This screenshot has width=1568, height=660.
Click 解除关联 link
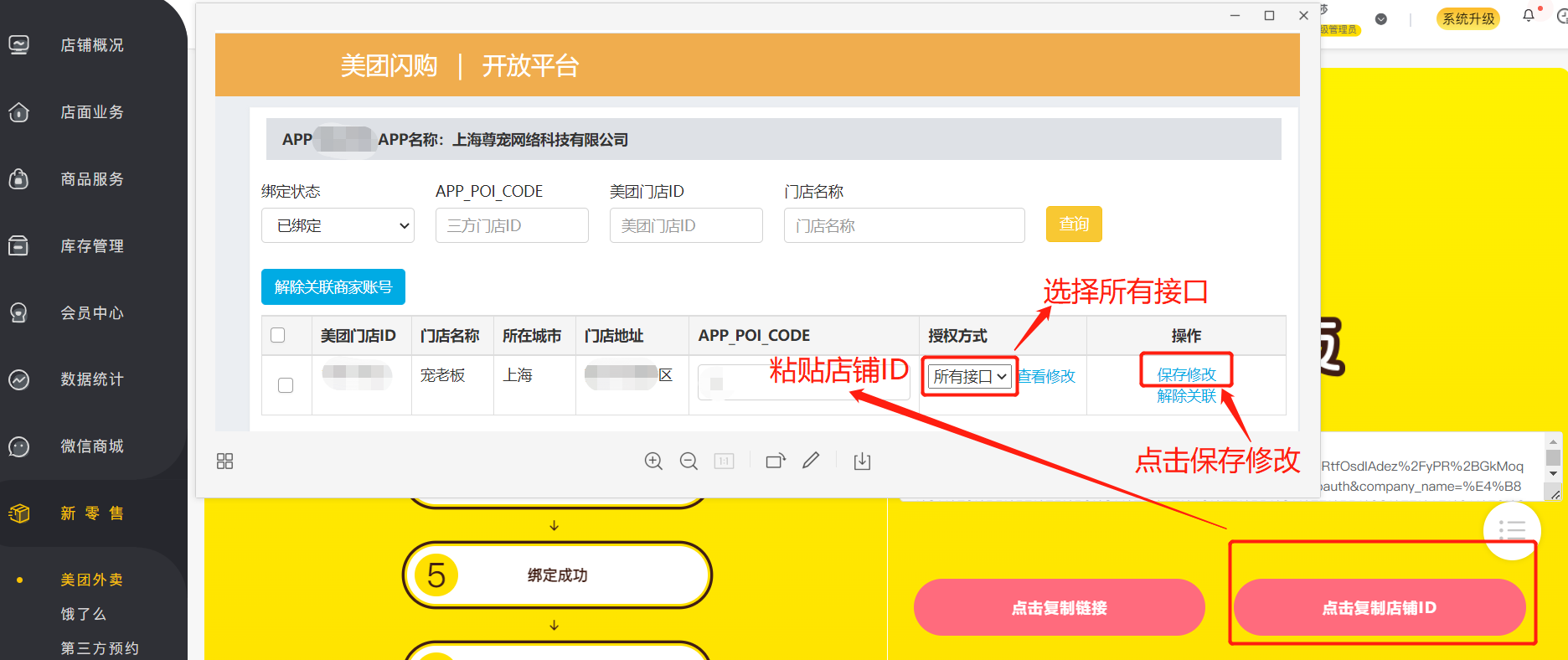(x=1186, y=396)
